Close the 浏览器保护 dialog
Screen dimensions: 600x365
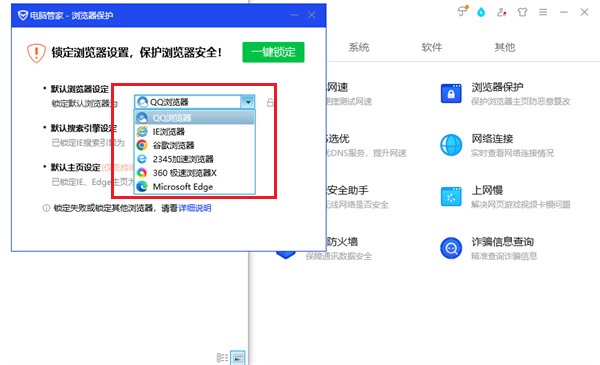click(x=311, y=15)
